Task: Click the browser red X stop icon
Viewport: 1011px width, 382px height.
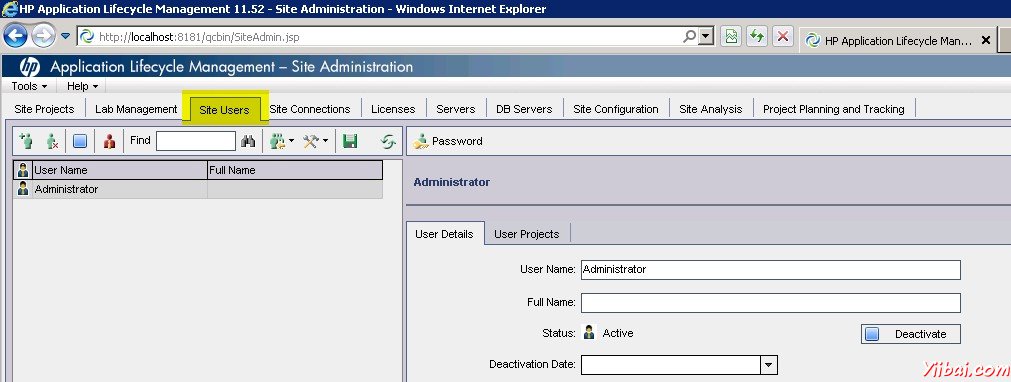Action: coord(782,37)
